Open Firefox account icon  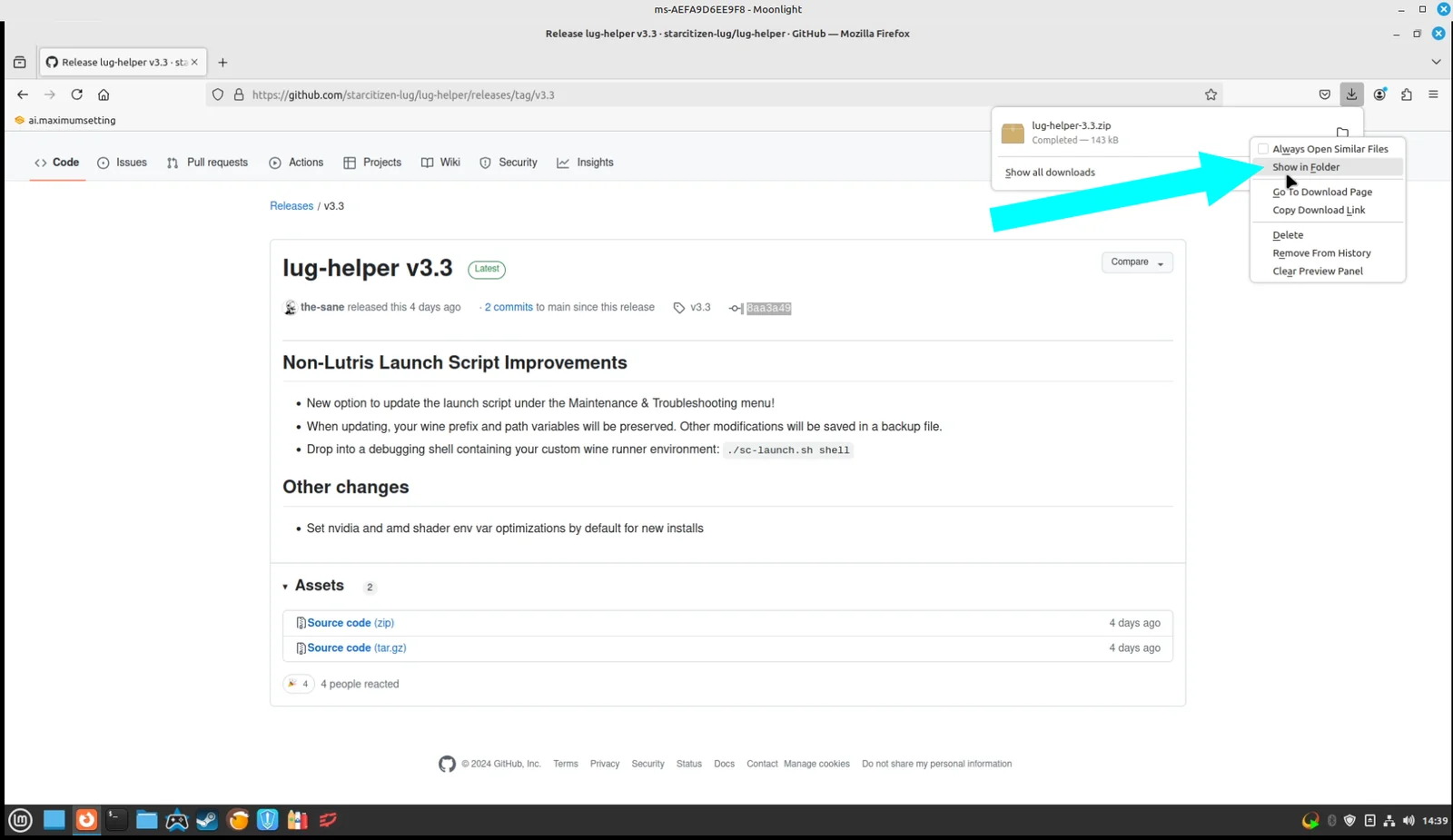pos(1379,94)
